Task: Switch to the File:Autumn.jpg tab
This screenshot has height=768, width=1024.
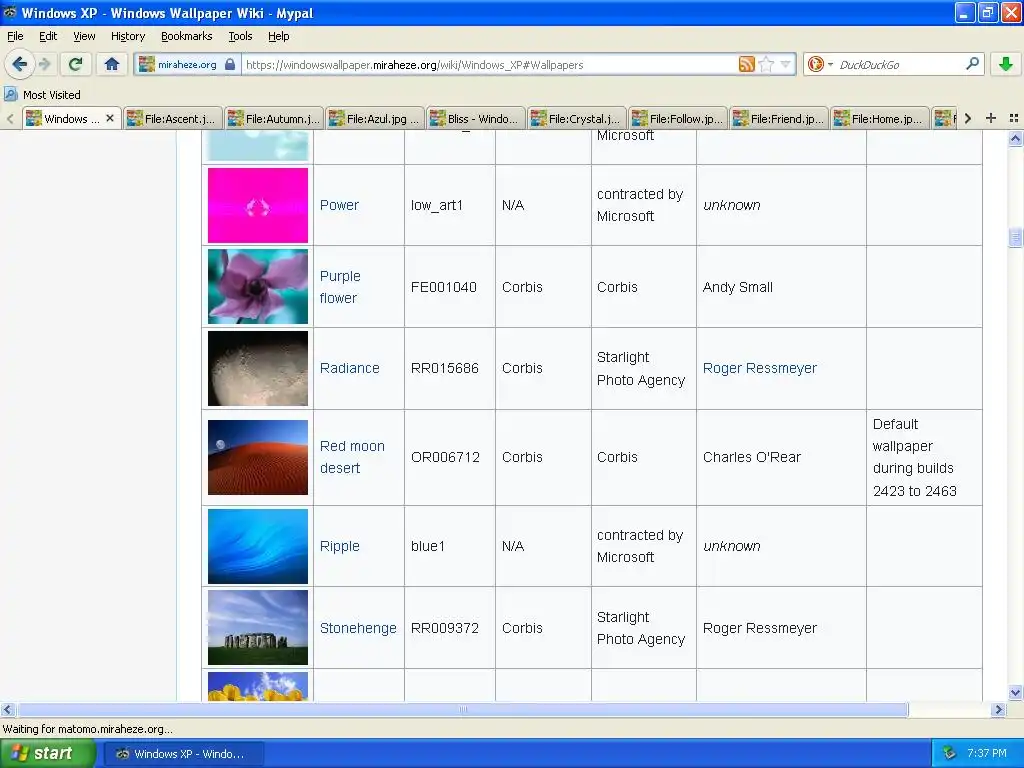Action: (x=274, y=118)
